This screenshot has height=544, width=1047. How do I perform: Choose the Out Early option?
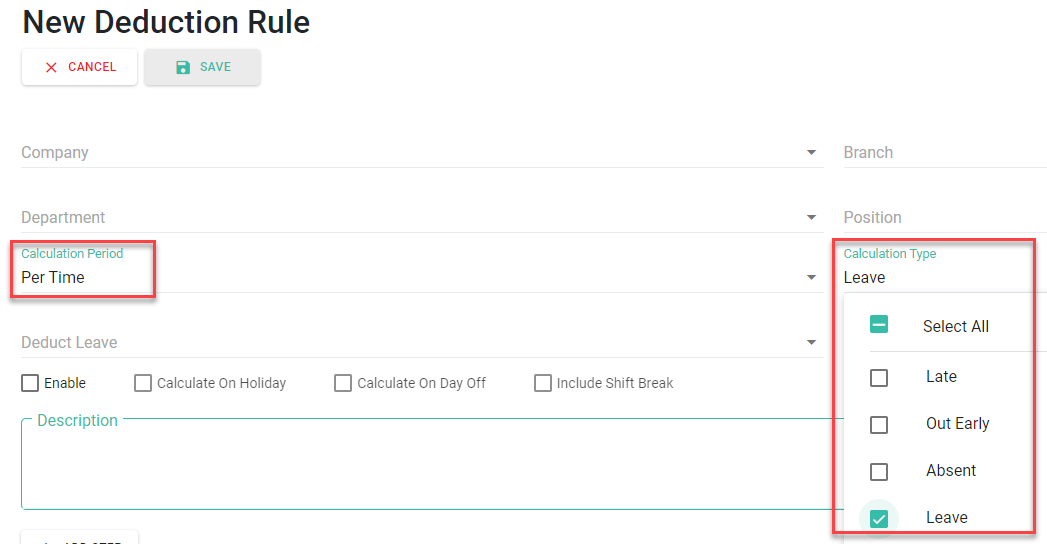pyautogui.click(x=879, y=424)
